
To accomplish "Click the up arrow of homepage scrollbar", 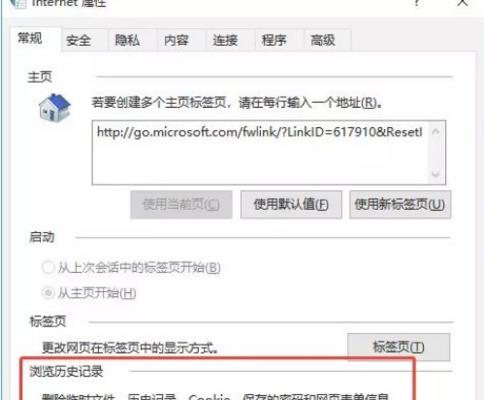I will [435, 132].
